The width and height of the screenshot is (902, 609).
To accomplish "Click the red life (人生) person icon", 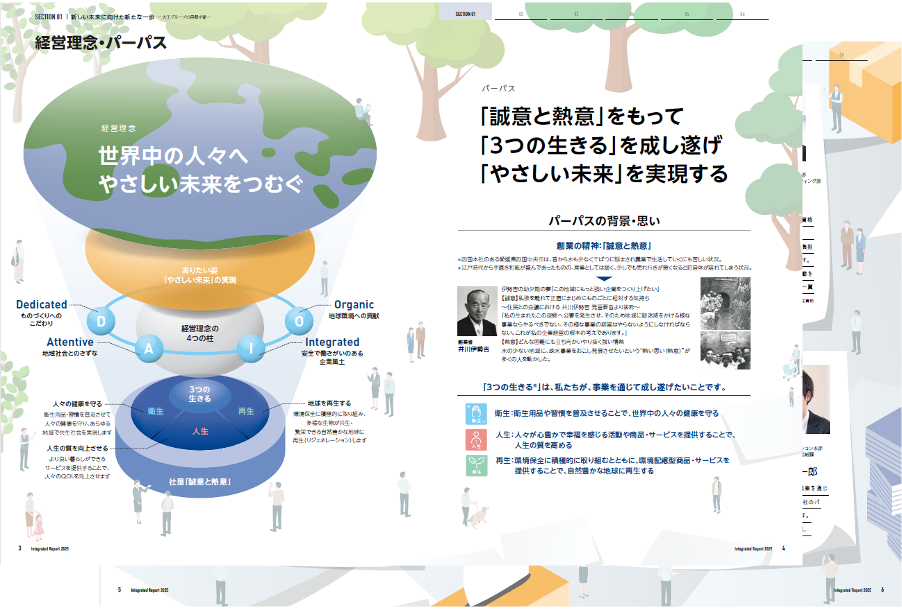I will point(477,438).
